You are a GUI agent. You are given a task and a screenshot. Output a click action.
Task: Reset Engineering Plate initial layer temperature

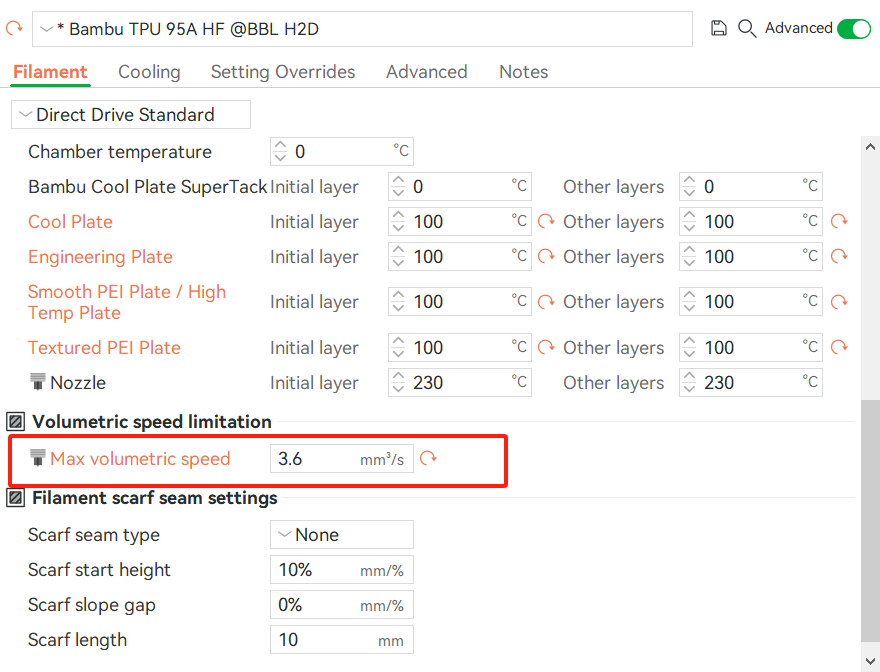coord(546,257)
